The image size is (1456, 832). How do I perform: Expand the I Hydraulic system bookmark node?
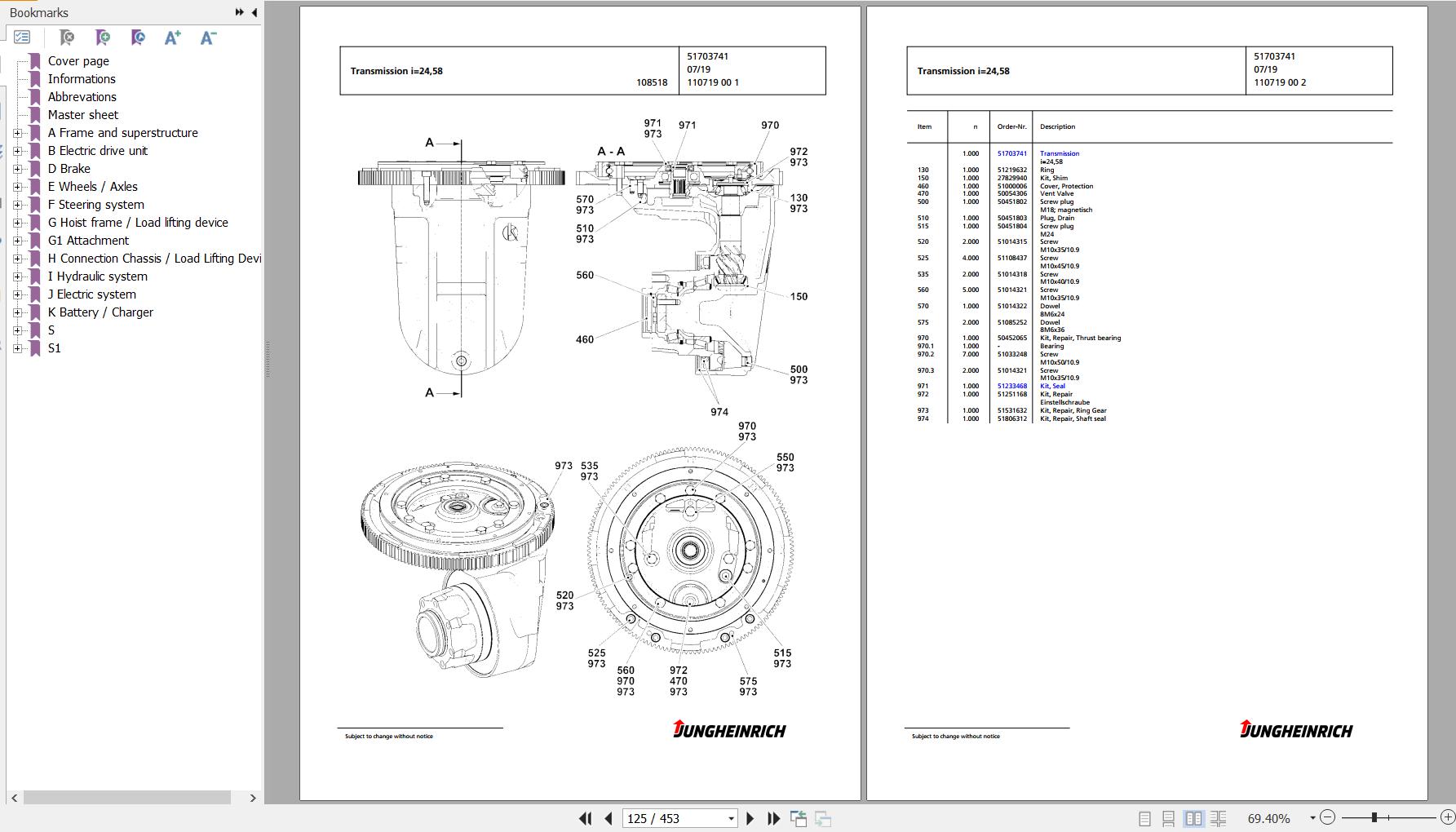[x=17, y=277]
